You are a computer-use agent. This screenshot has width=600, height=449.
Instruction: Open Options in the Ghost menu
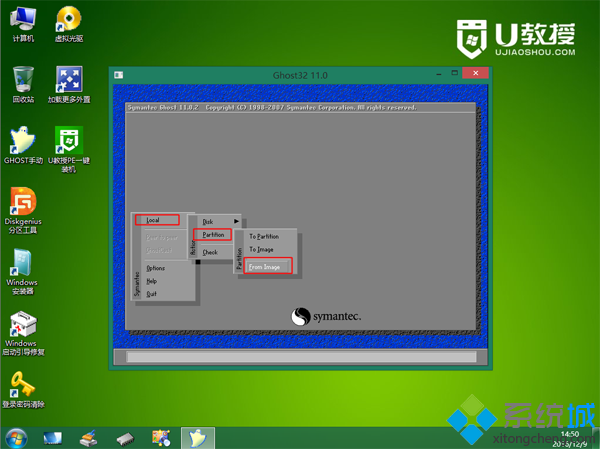[x=156, y=268]
